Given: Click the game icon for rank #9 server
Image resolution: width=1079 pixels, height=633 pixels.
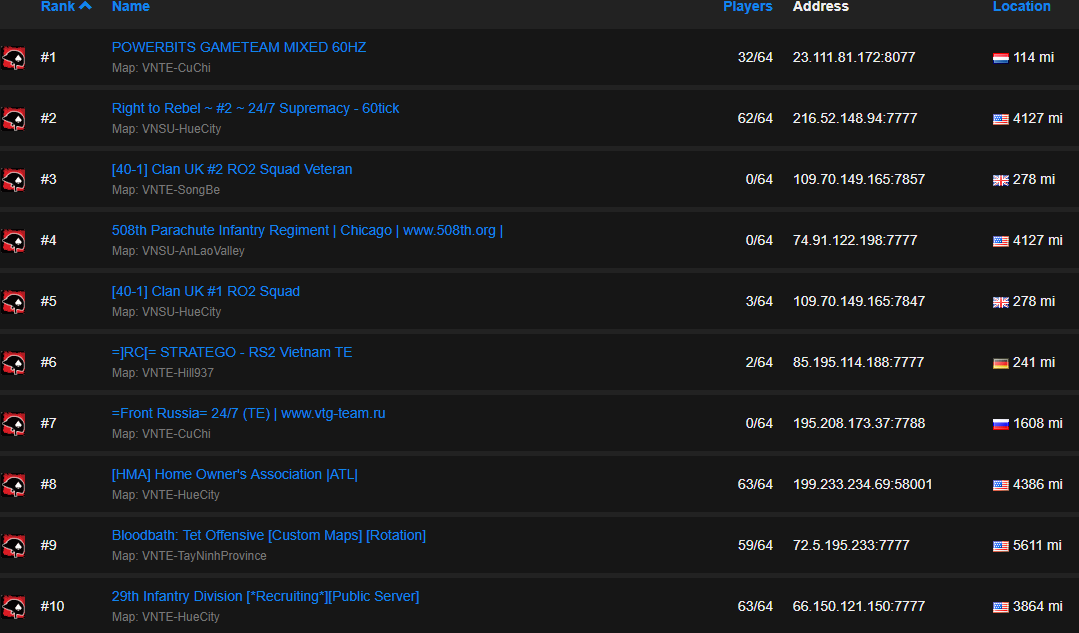Looking at the screenshot, I should click(x=13, y=546).
